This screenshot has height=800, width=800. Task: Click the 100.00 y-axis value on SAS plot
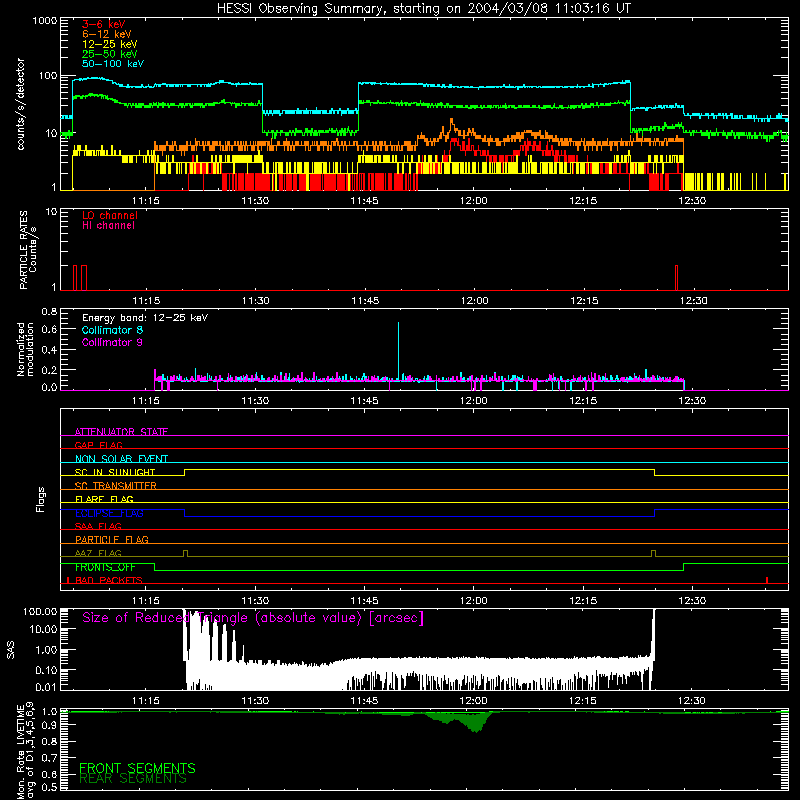[40, 611]
